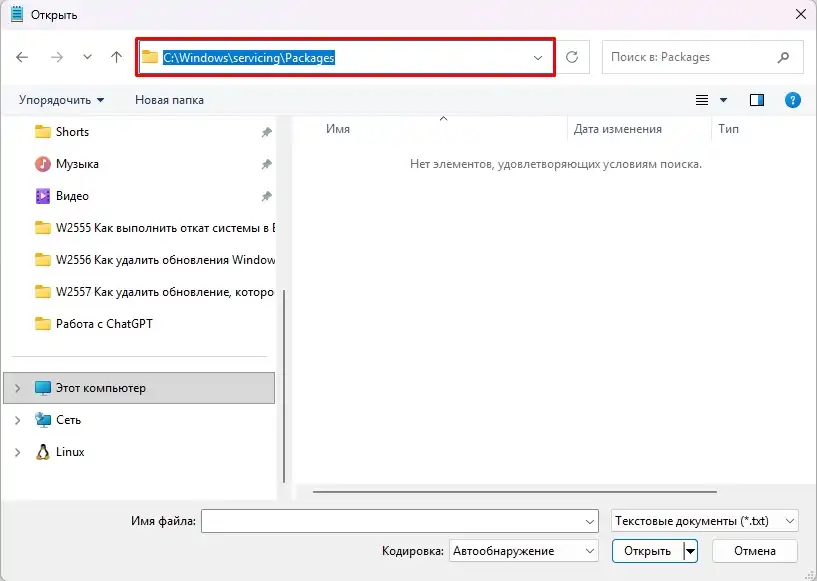Click the Этот компьютер monitor icon
The width and height of the screenshot is (817, 581).
click(43, 388)
